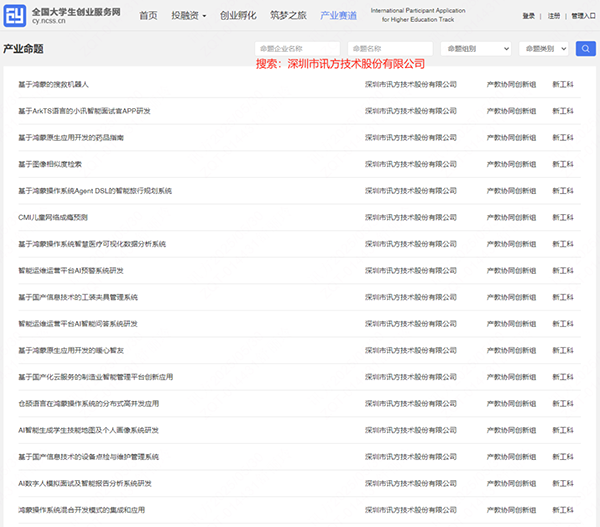
Task: Open the 筑梦之旅 section
Action: click(x=288, y=16)
